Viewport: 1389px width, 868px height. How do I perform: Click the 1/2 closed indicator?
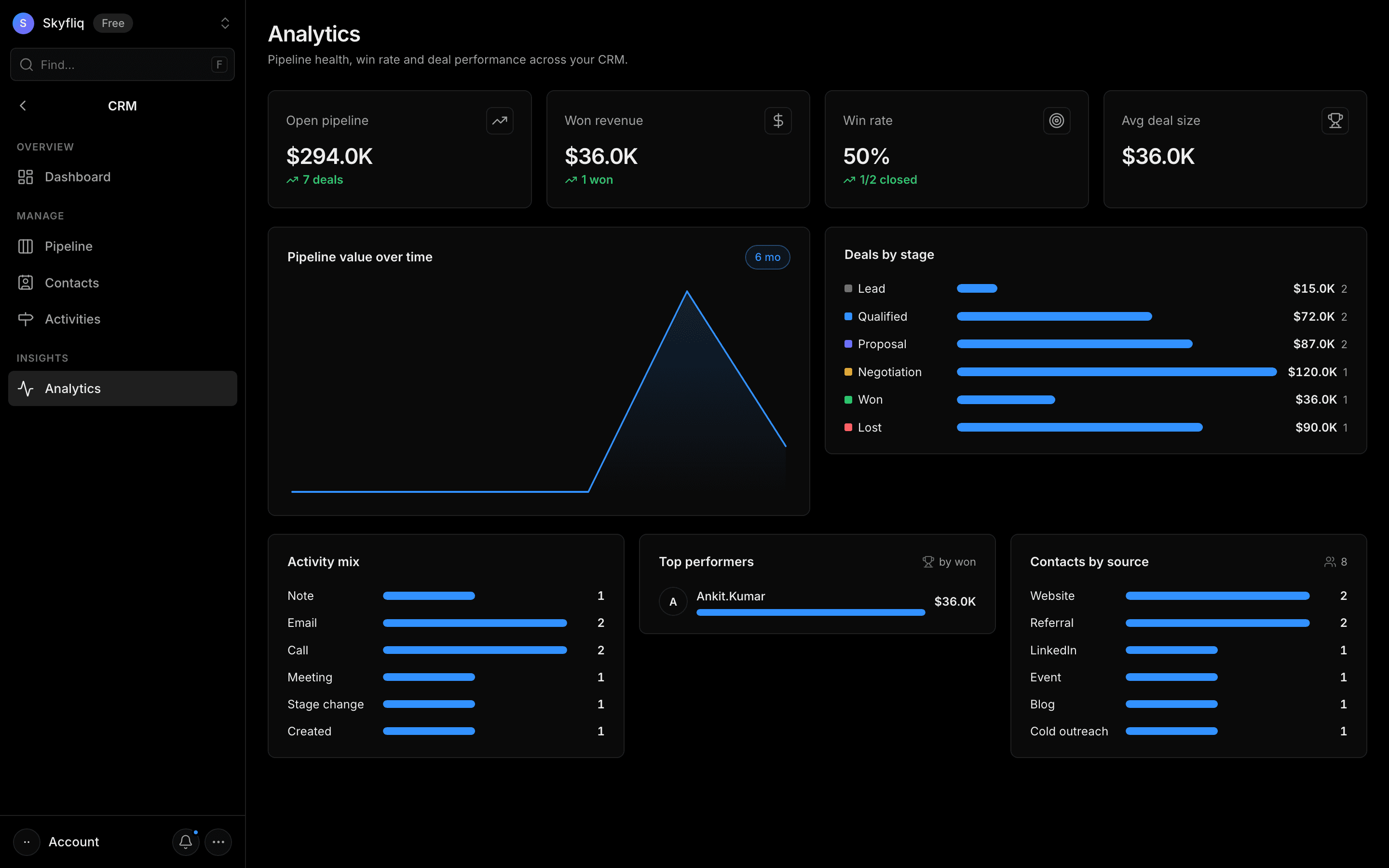tap(880, 180)
